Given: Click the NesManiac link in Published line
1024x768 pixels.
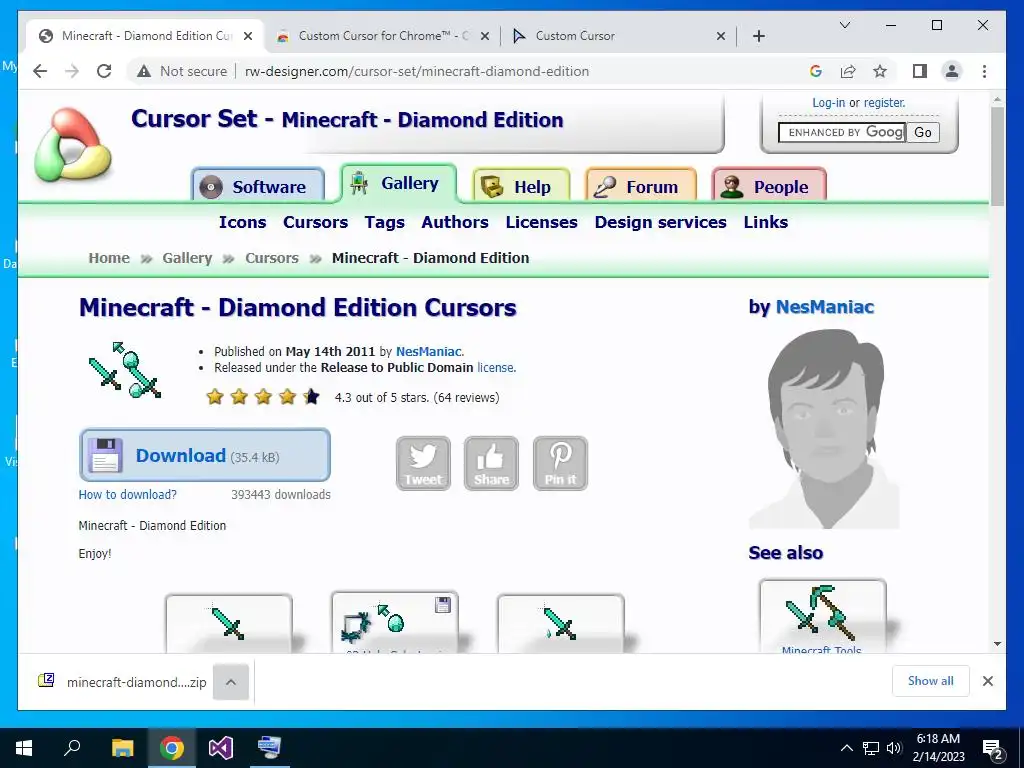Looking at the screenshot, I should click(428, 351).
